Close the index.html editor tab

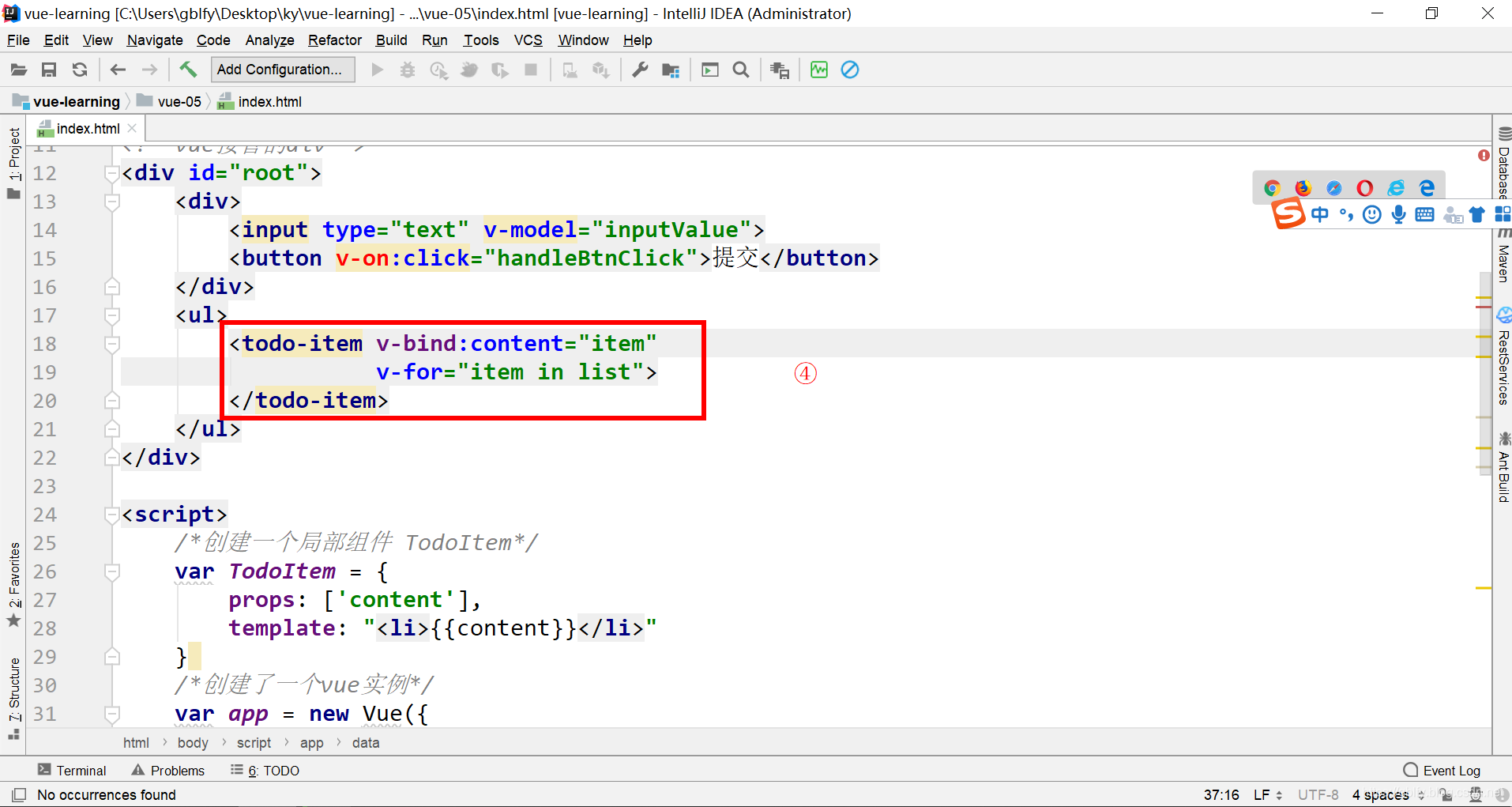pos(132,128)
